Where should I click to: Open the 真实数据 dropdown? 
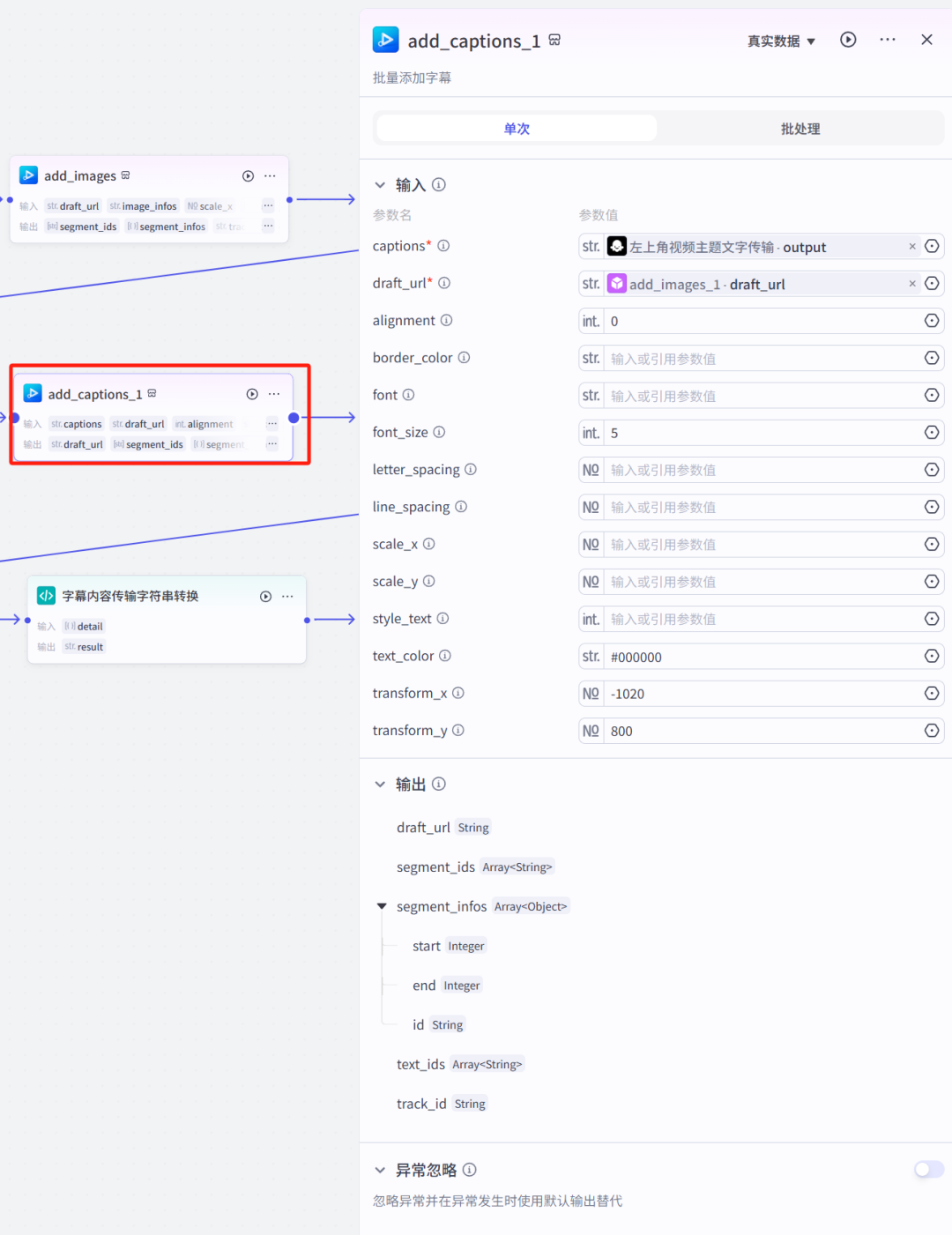click(x=780, y=40)
